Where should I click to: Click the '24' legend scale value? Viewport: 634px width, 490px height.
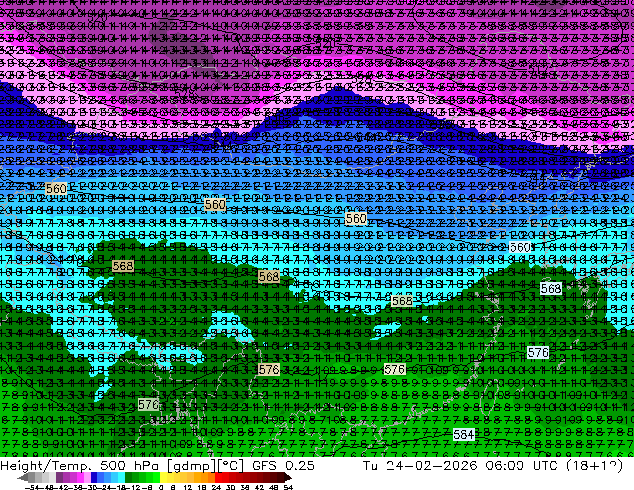pyautogui.click(x=216, y=487)
